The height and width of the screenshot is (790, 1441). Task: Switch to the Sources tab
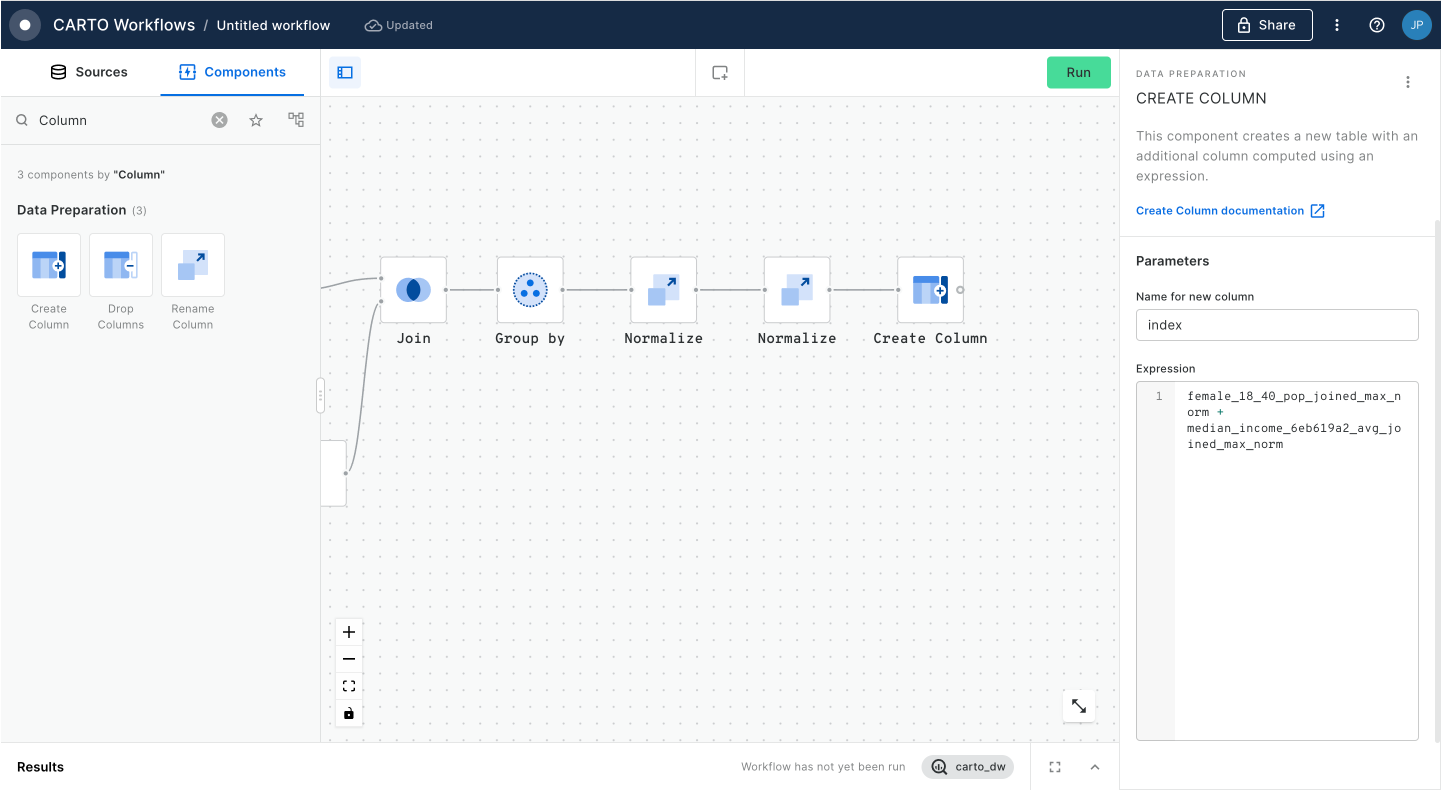(89, 72)
